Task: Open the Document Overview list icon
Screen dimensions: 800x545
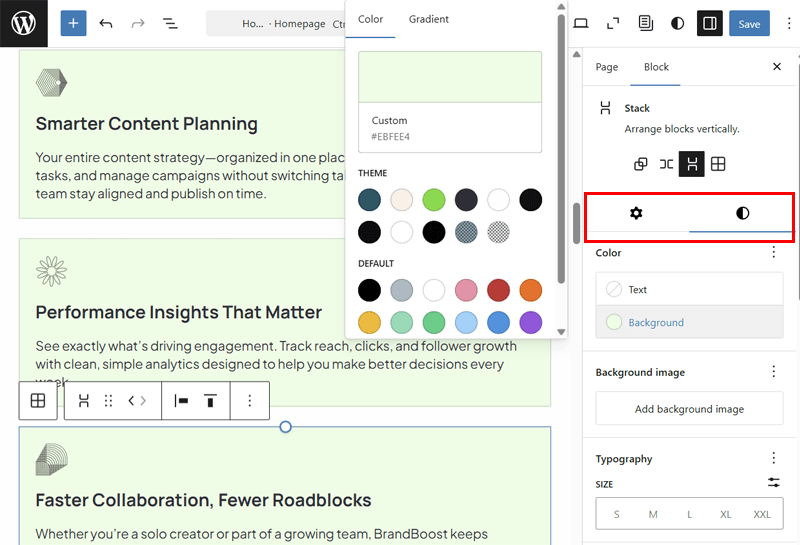Action: click(170, 24)
